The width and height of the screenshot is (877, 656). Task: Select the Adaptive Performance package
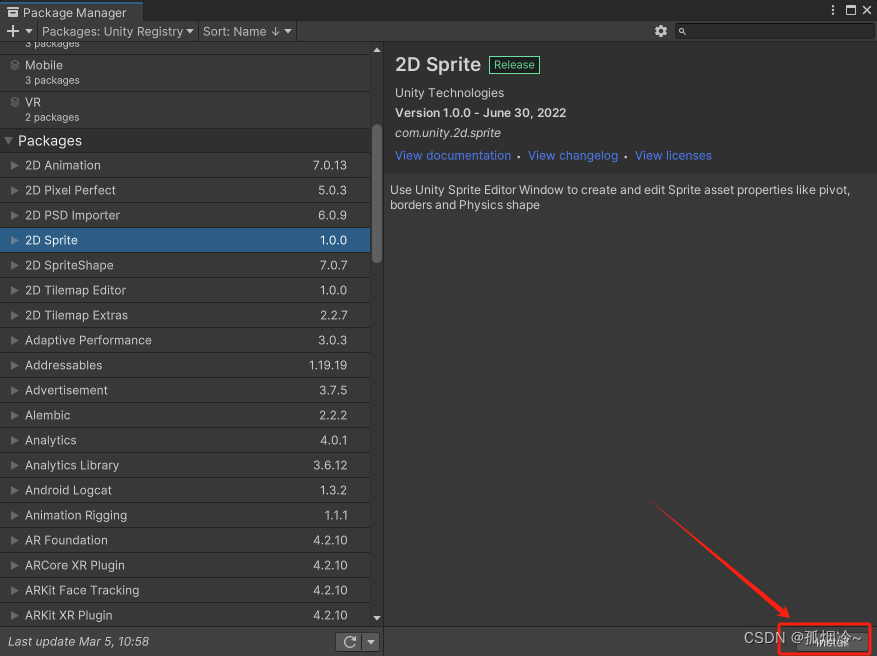(x=185, y=340)
